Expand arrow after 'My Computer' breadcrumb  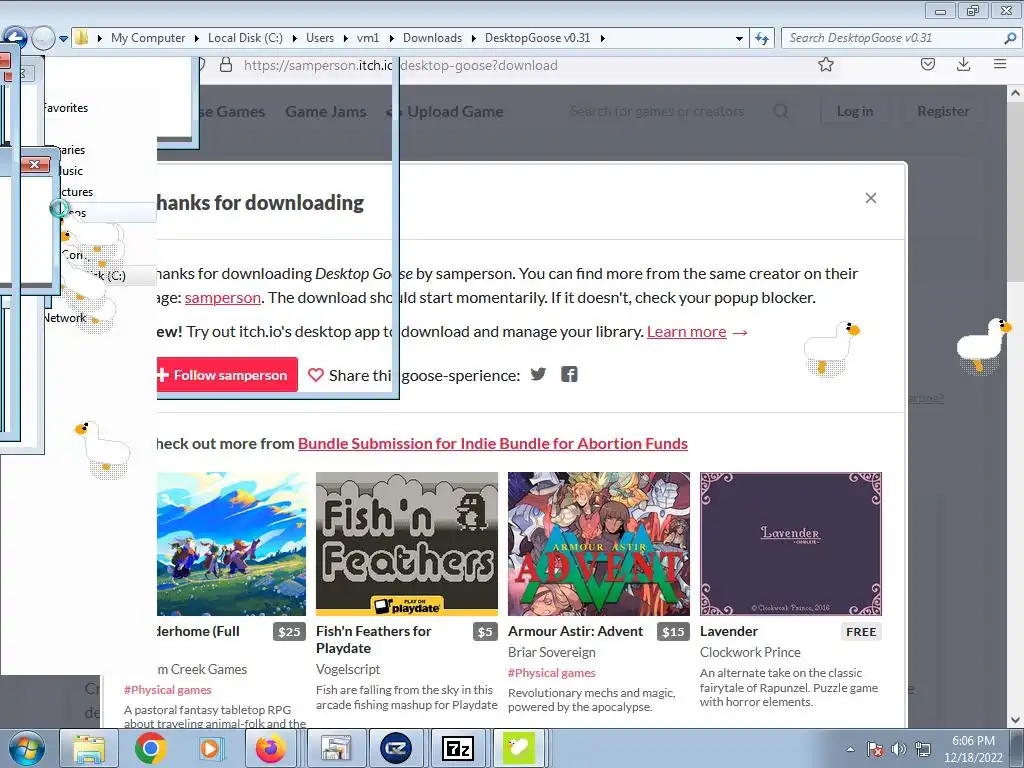pyautogui.click(x=197, y=38)
